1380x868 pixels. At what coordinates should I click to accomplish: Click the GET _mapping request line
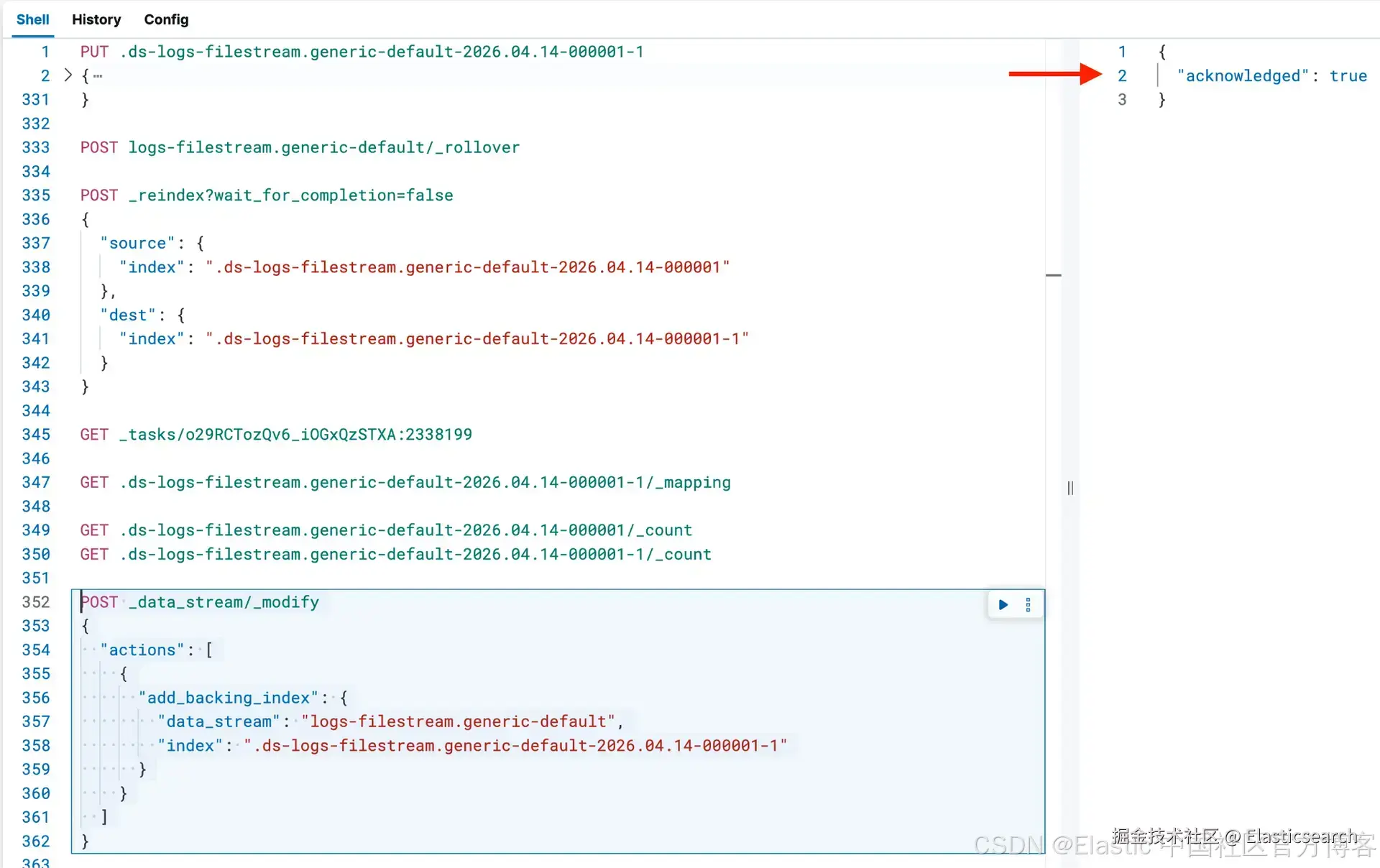405,482
